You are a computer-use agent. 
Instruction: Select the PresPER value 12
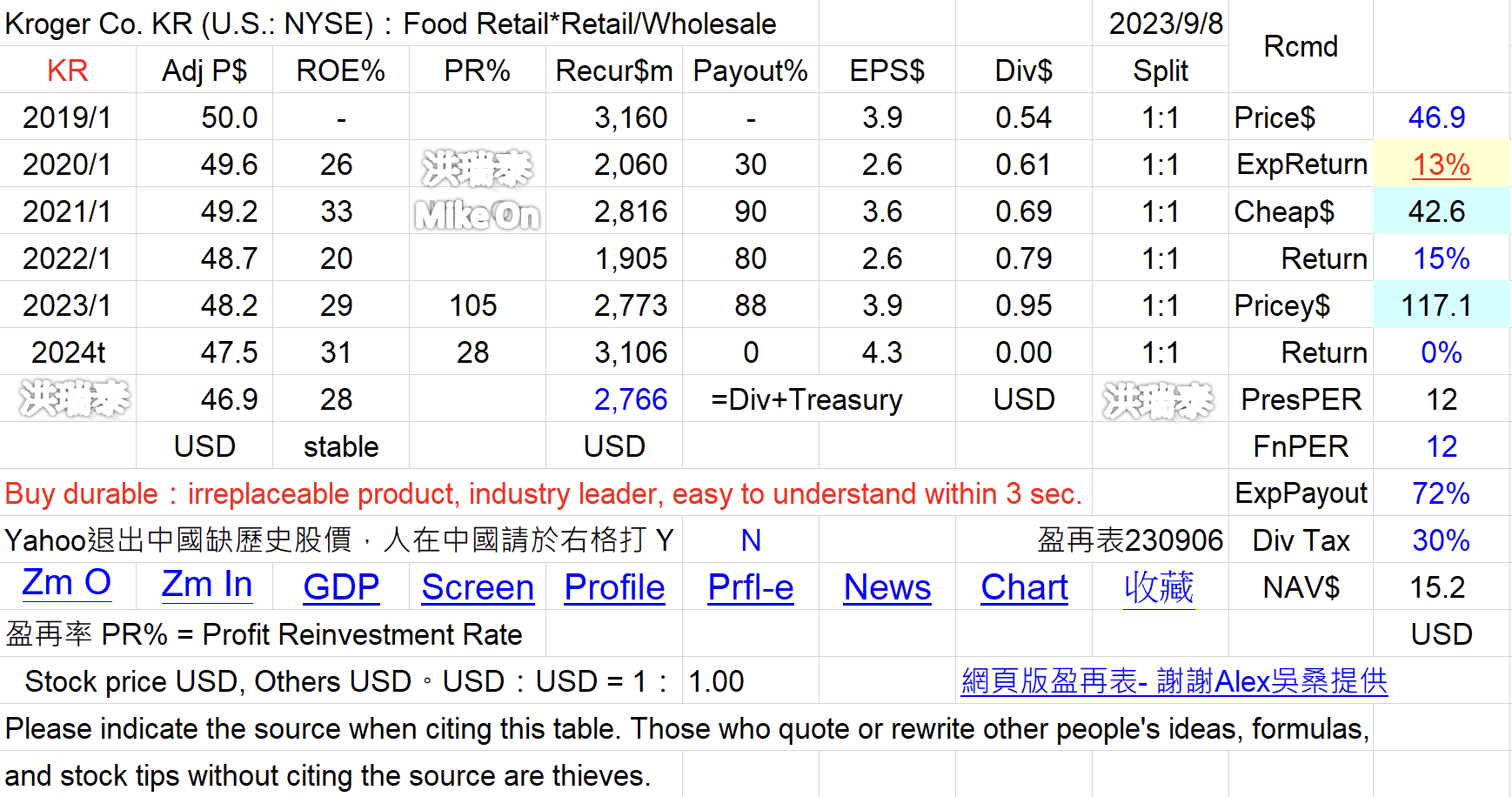[x=1442, y=399]
